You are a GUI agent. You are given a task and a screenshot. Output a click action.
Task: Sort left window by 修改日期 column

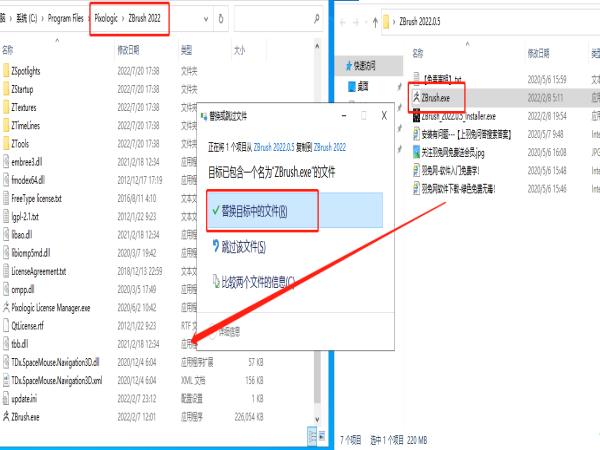pyautogui.click(x=128, y=50)
